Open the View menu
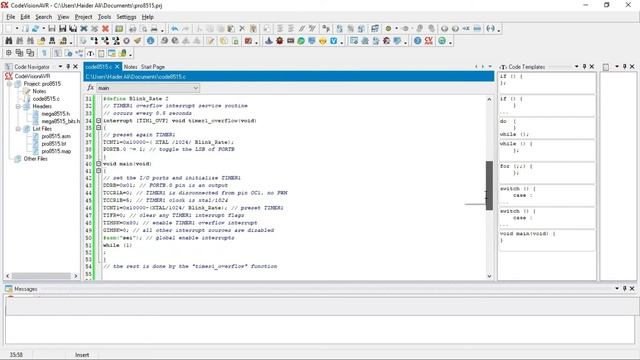640x360 pixels. click(x=63, y=17)
